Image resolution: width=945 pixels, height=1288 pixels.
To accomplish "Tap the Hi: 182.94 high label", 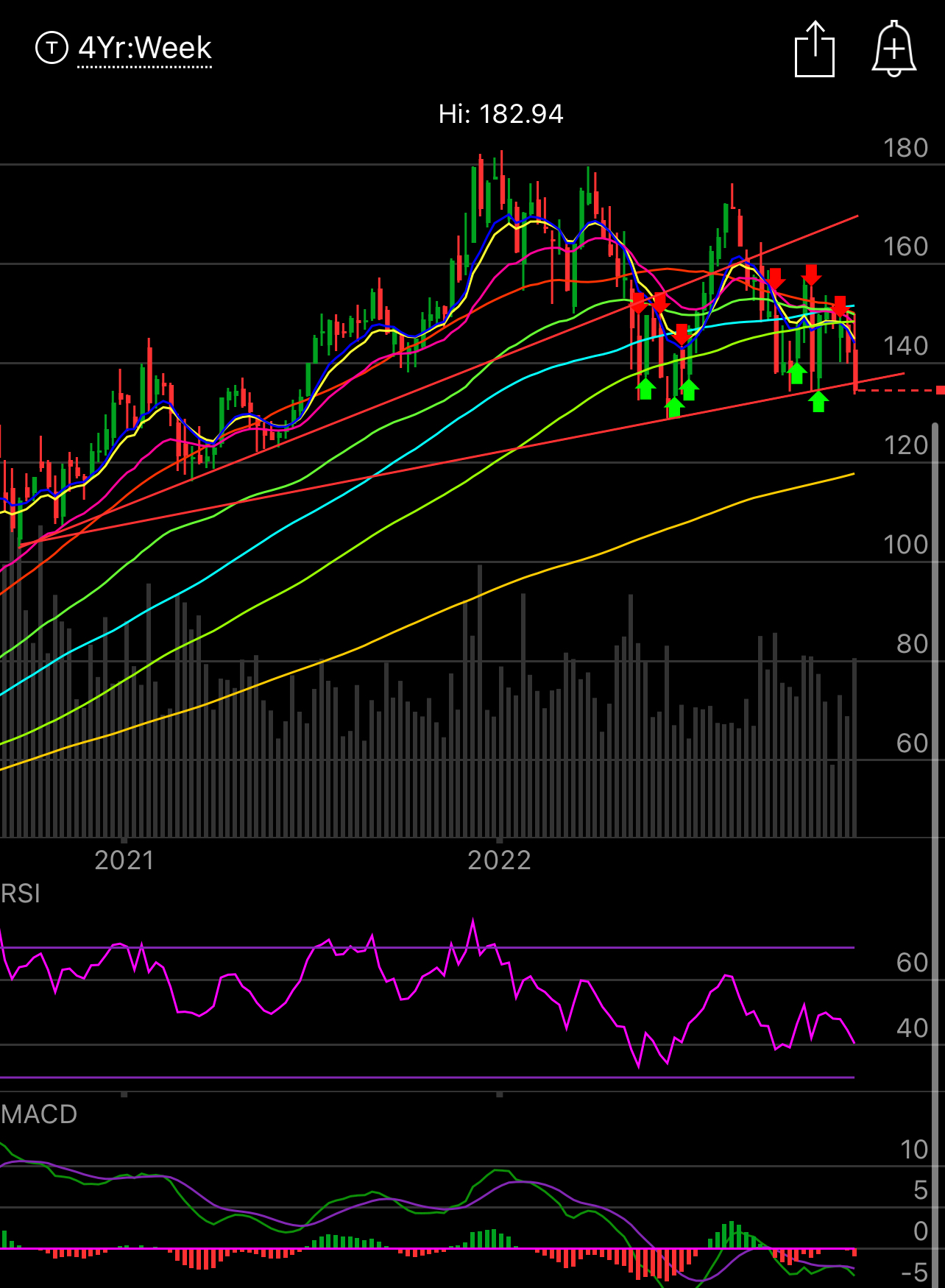I will (x=501, y=114).
